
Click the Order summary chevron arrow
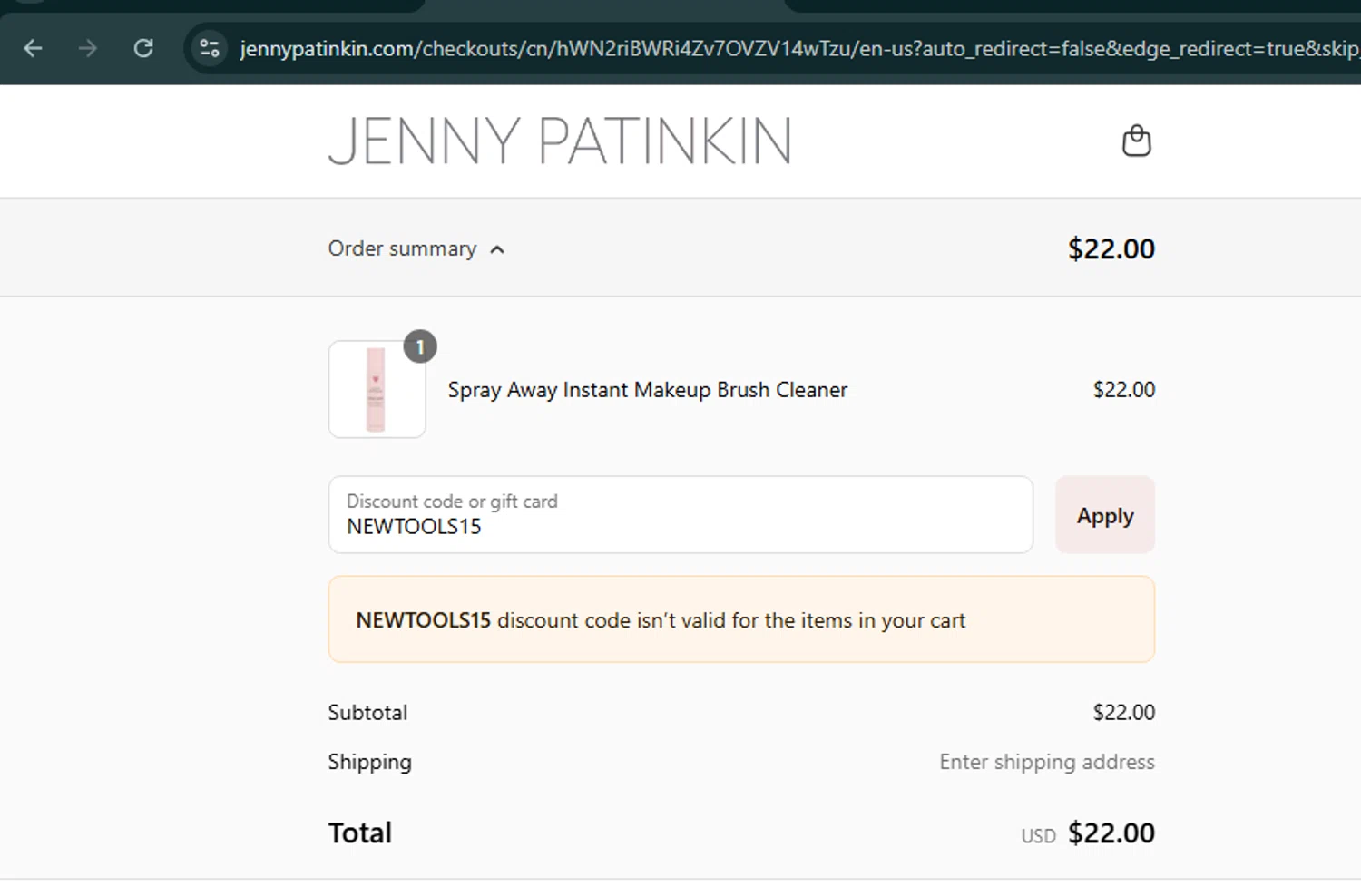497,249
